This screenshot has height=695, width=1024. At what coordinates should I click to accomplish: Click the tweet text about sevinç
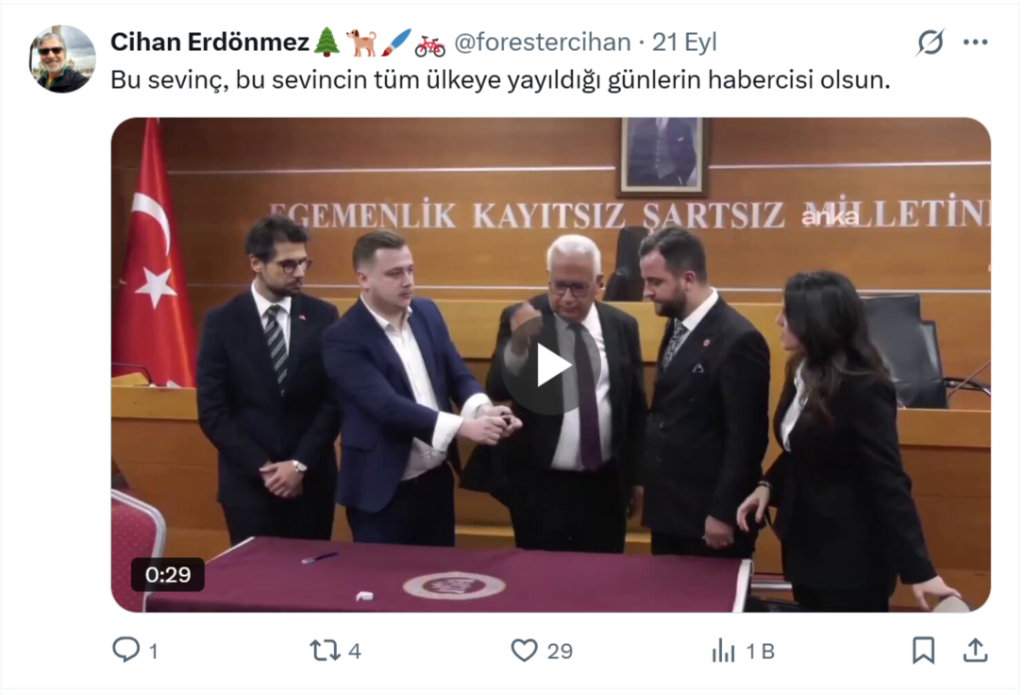[x=500, y=80]
